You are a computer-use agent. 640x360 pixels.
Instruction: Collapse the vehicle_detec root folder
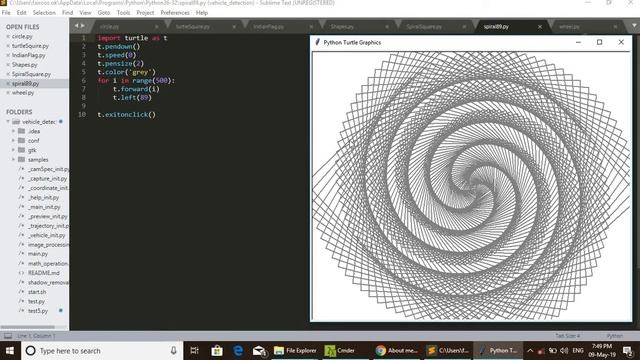point(8,122)
